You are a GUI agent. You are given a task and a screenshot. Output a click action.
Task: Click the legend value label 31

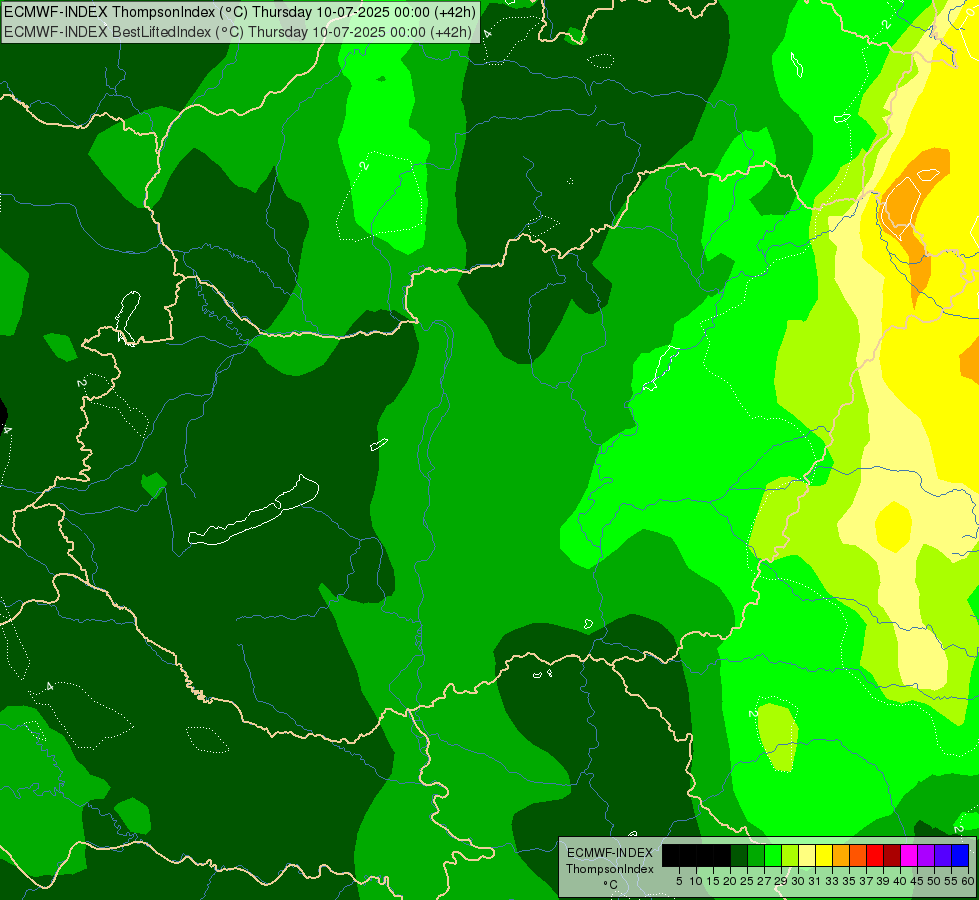click(x=815, y=881)
